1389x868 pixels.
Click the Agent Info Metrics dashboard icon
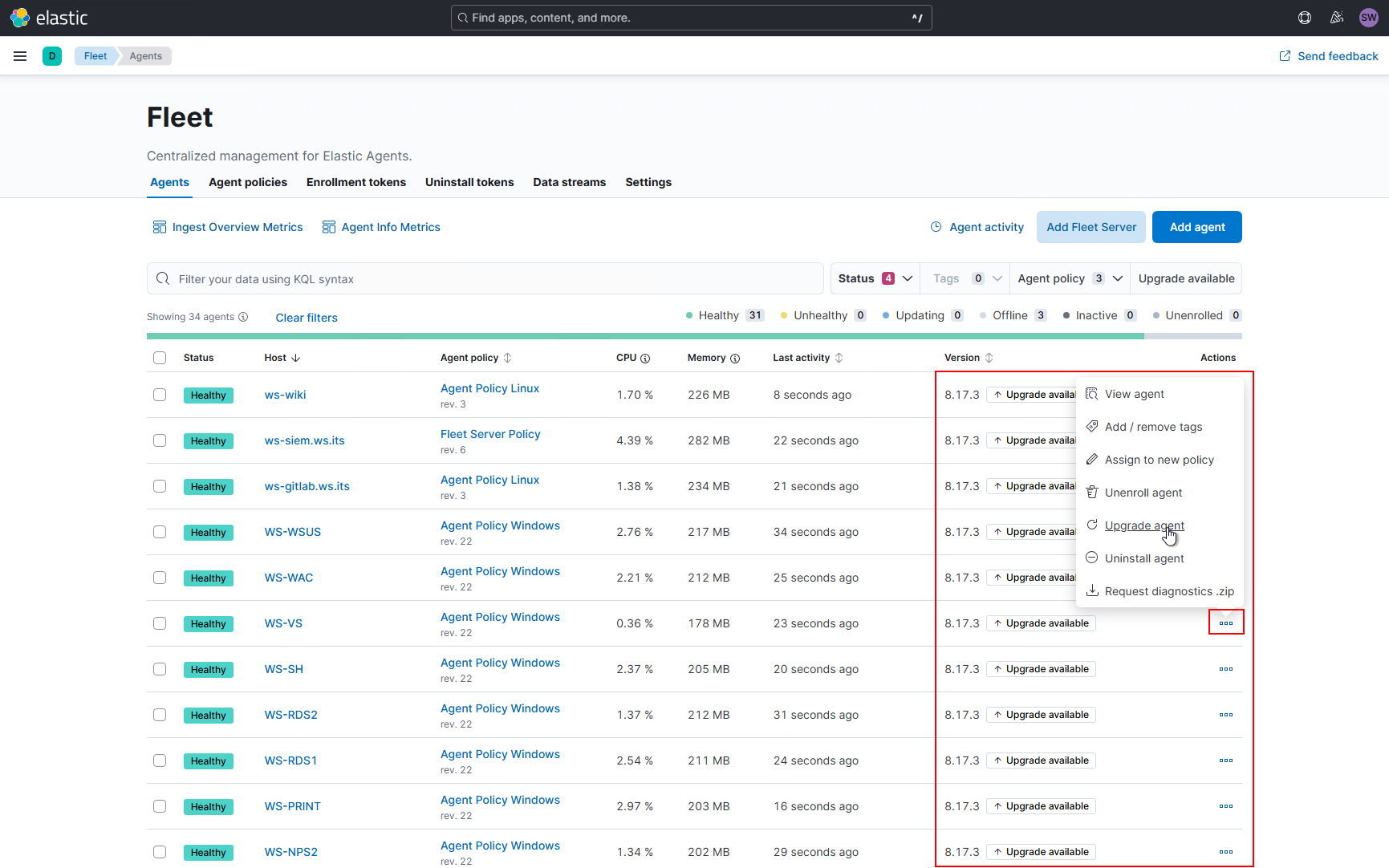[x=329, y=227]
